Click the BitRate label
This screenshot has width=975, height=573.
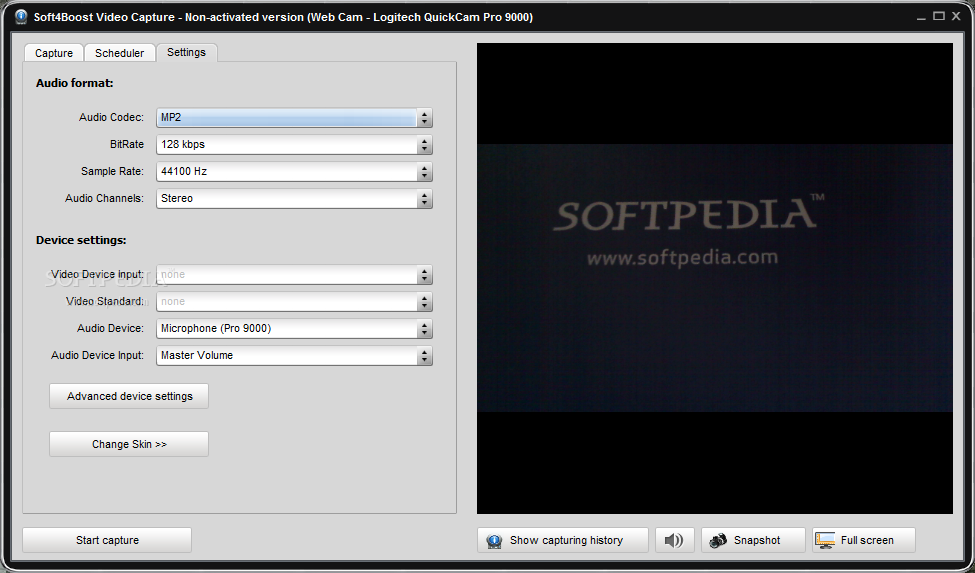[x=127, y=144]
